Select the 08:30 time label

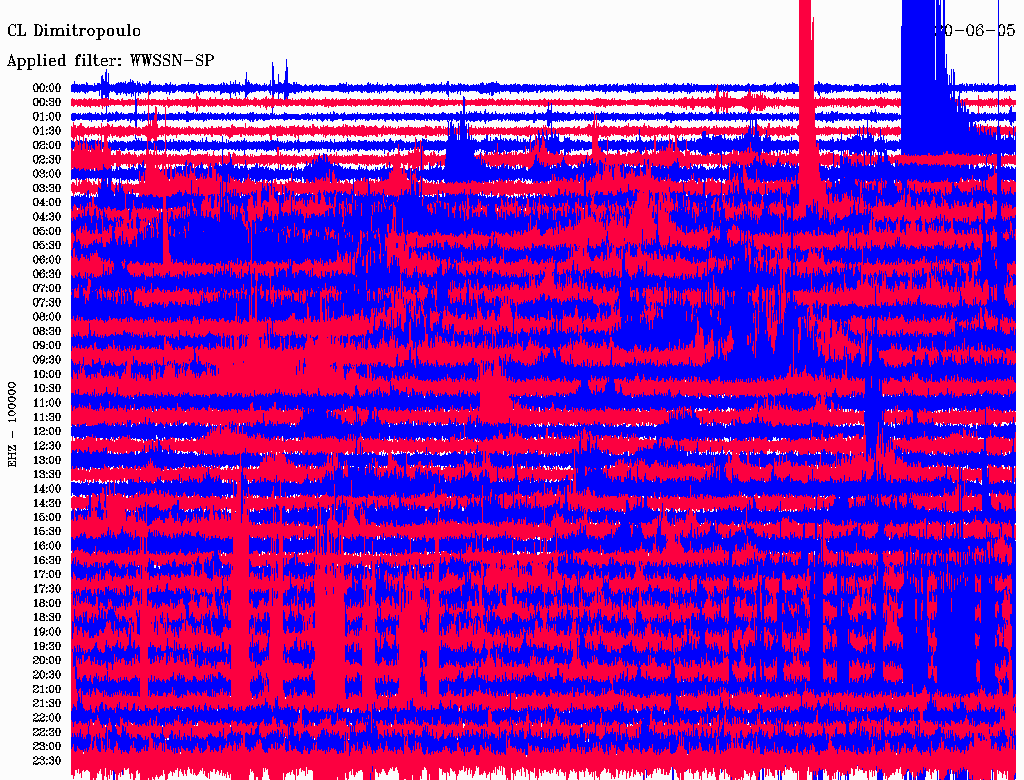click(x=47, y=331)
